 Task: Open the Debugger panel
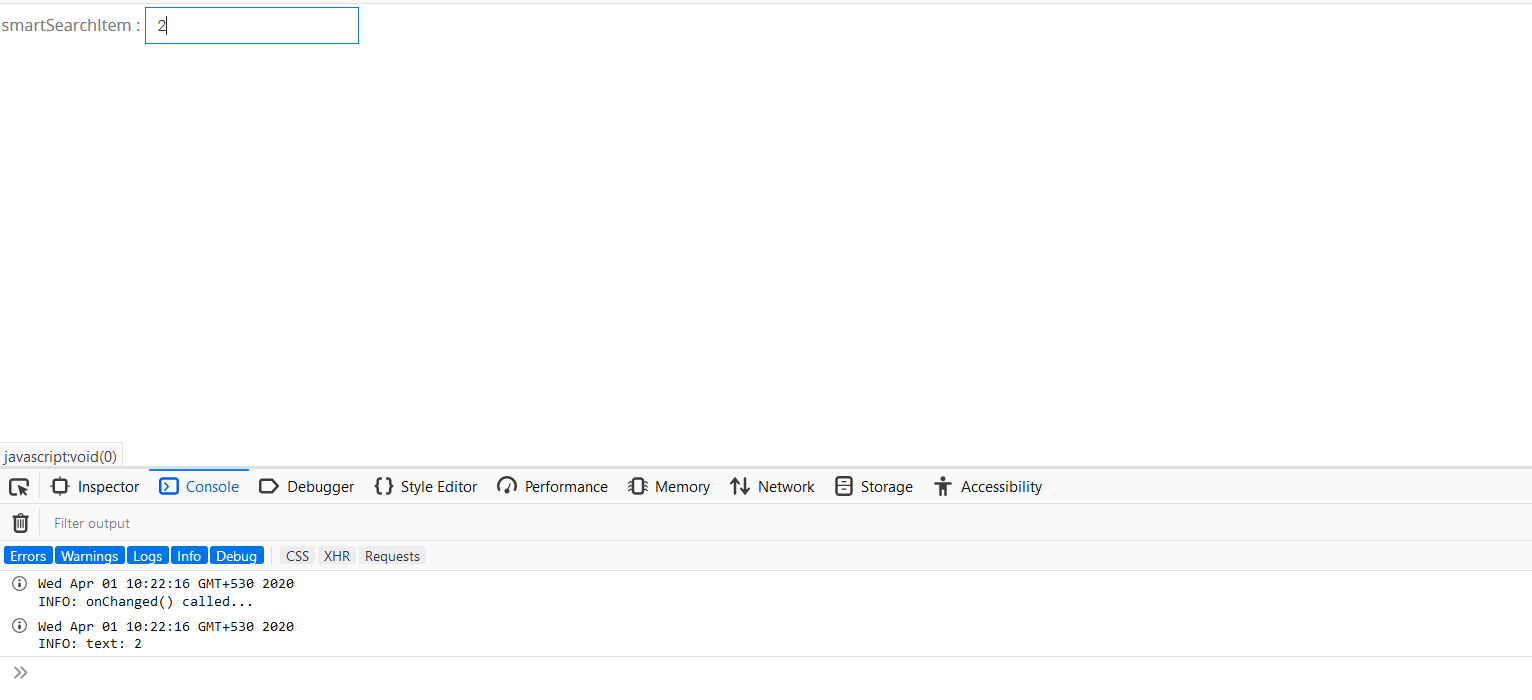307,487
